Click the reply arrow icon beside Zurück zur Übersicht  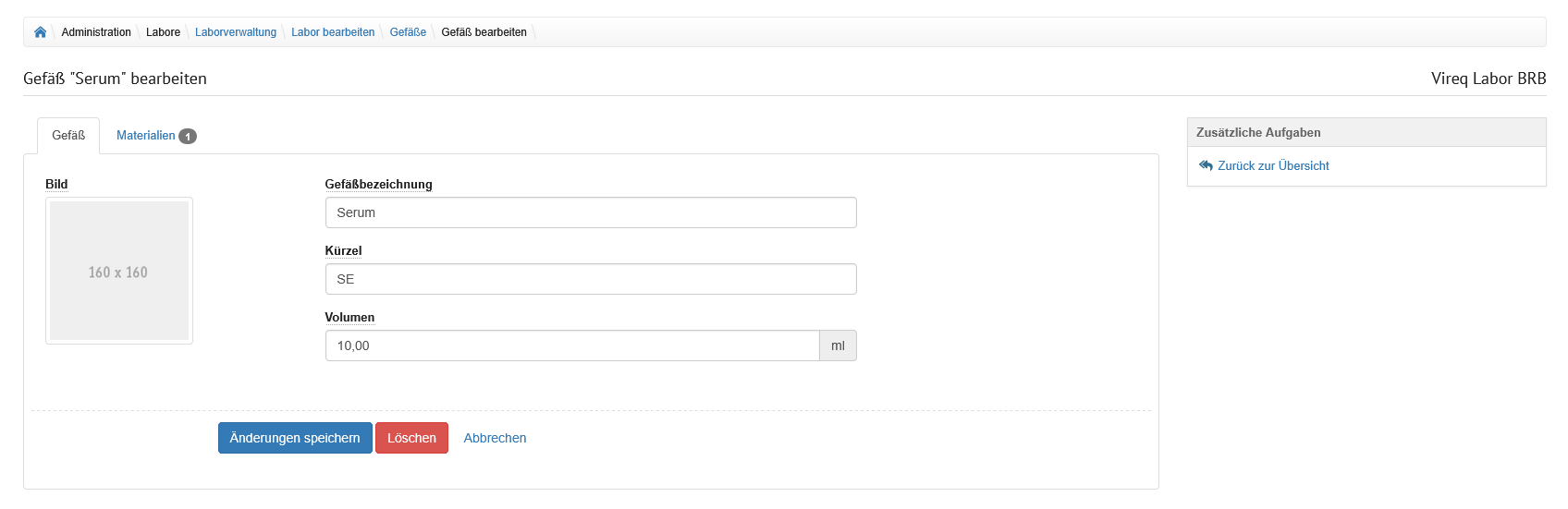click(x=1206, y=165)
